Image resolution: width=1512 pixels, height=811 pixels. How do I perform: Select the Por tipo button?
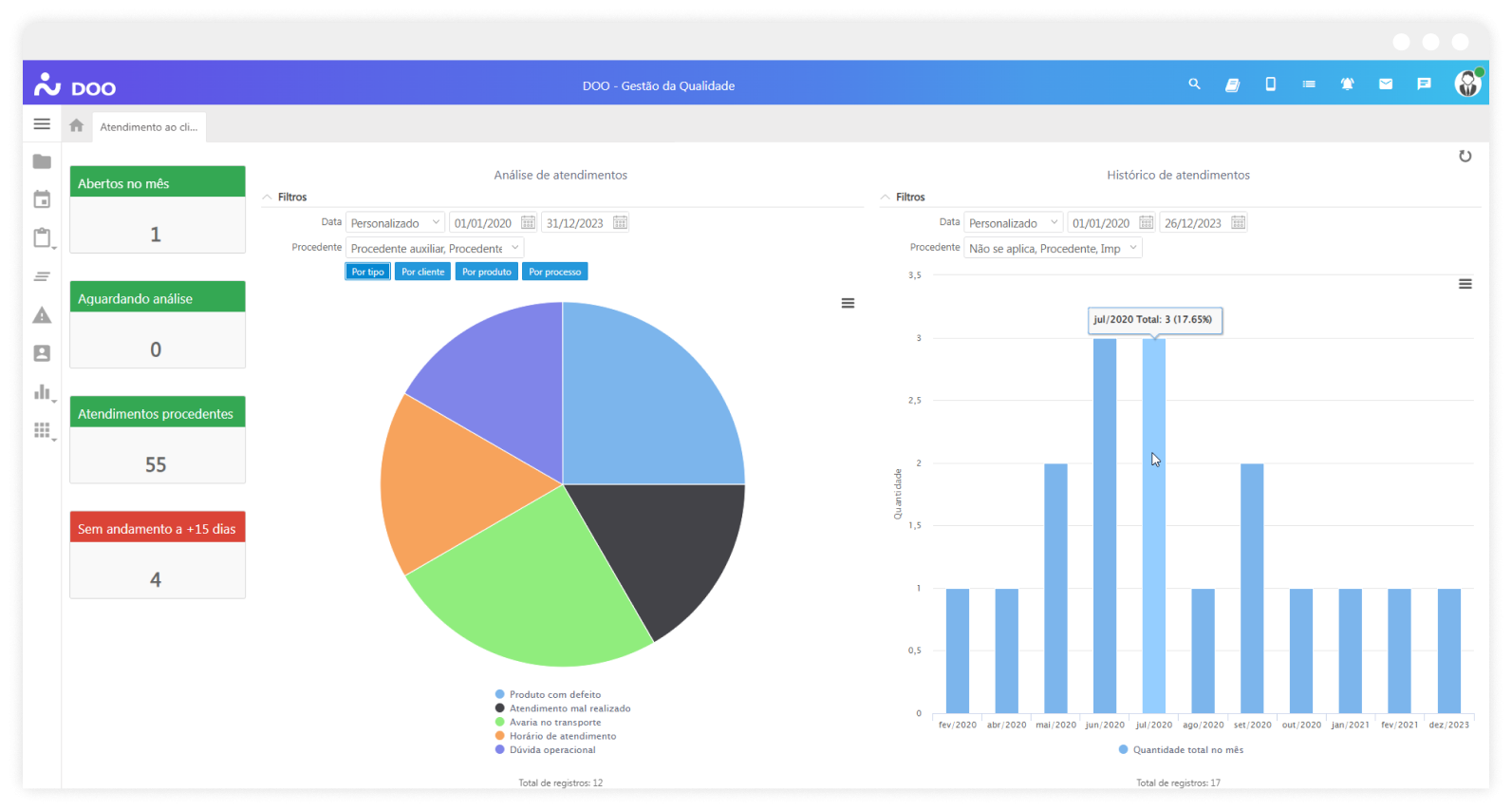coord(367,272)
